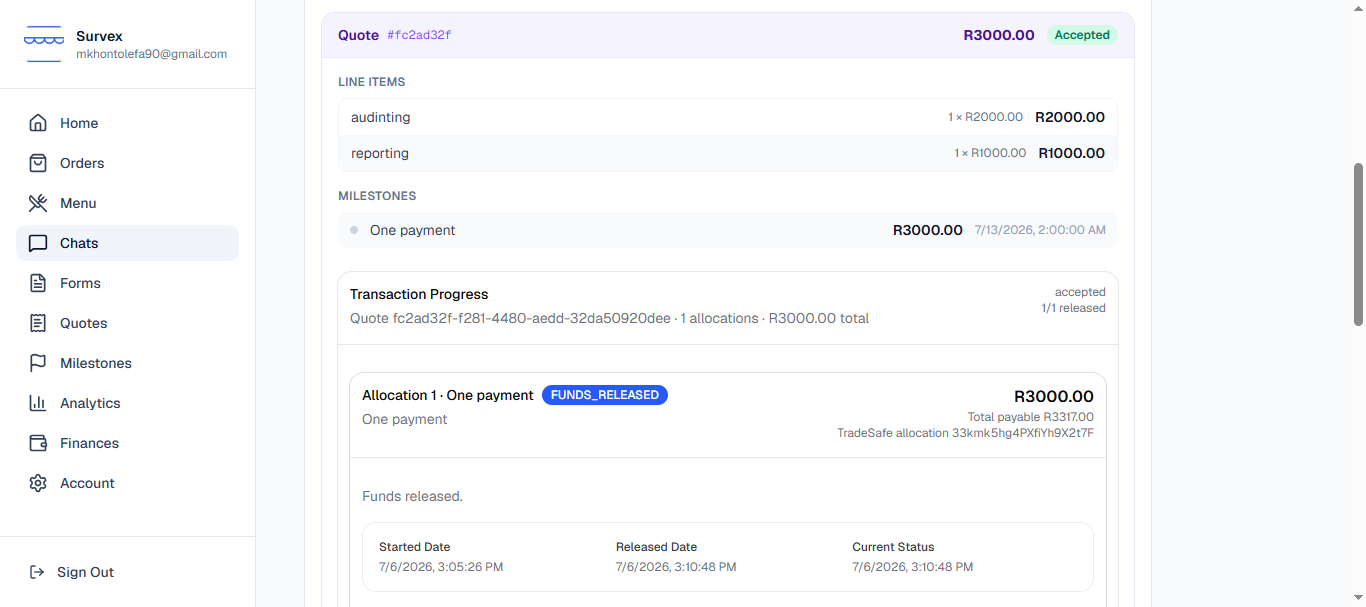1366x607 pixels.
Task: Open the Forms page
Action: pyautogui.click(x=127, y=283)
